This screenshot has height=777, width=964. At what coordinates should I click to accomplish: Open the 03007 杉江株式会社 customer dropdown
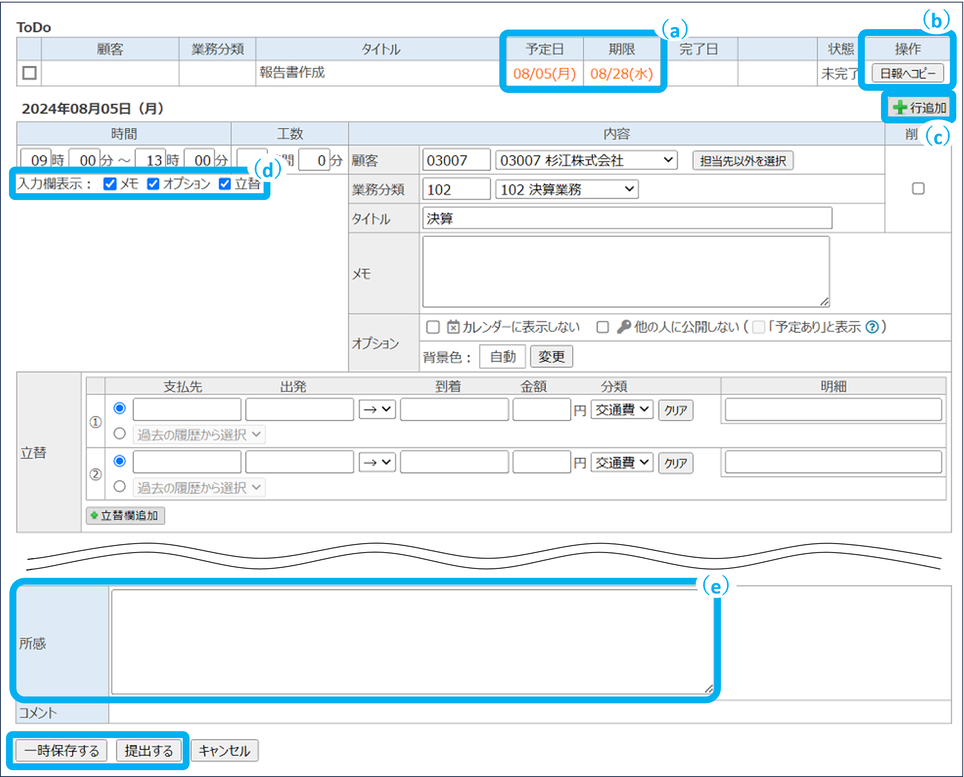point(586,160)
